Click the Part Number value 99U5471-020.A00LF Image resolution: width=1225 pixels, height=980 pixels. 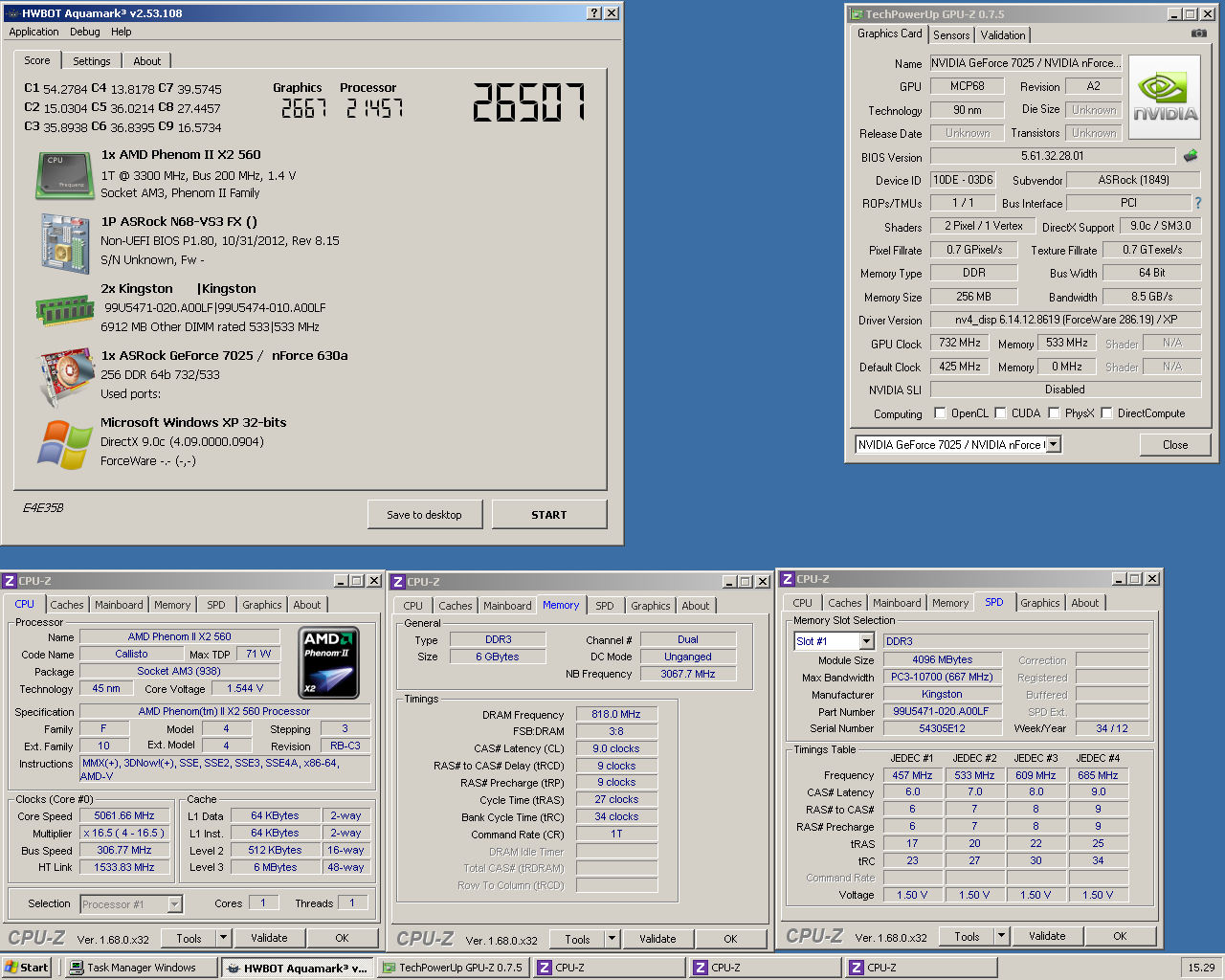pos(941,712)
